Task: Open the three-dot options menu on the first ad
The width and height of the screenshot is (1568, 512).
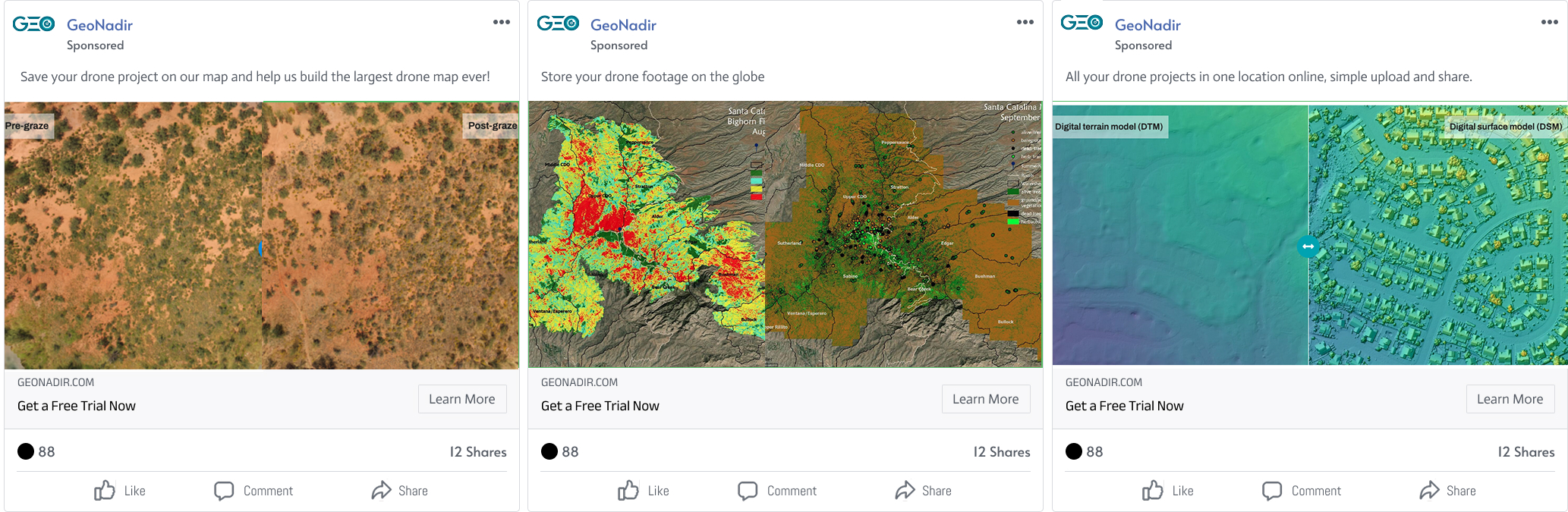Action: pyautogui.click(x=502, y=22)
